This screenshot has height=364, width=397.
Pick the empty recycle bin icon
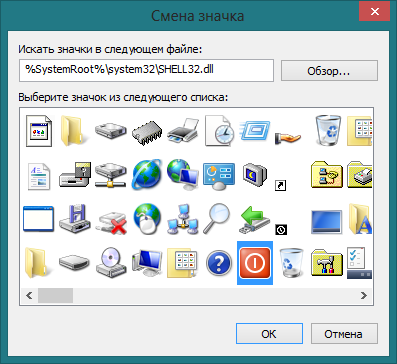[x=291, y=263]
